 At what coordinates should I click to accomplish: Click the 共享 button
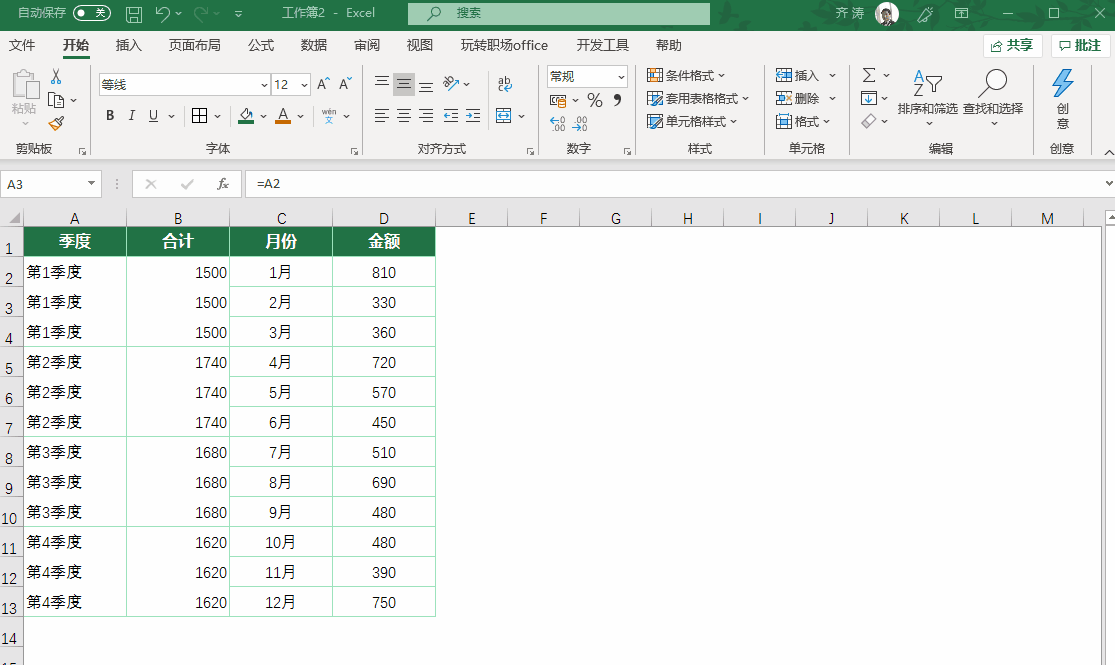click(x=1012, y=46)
